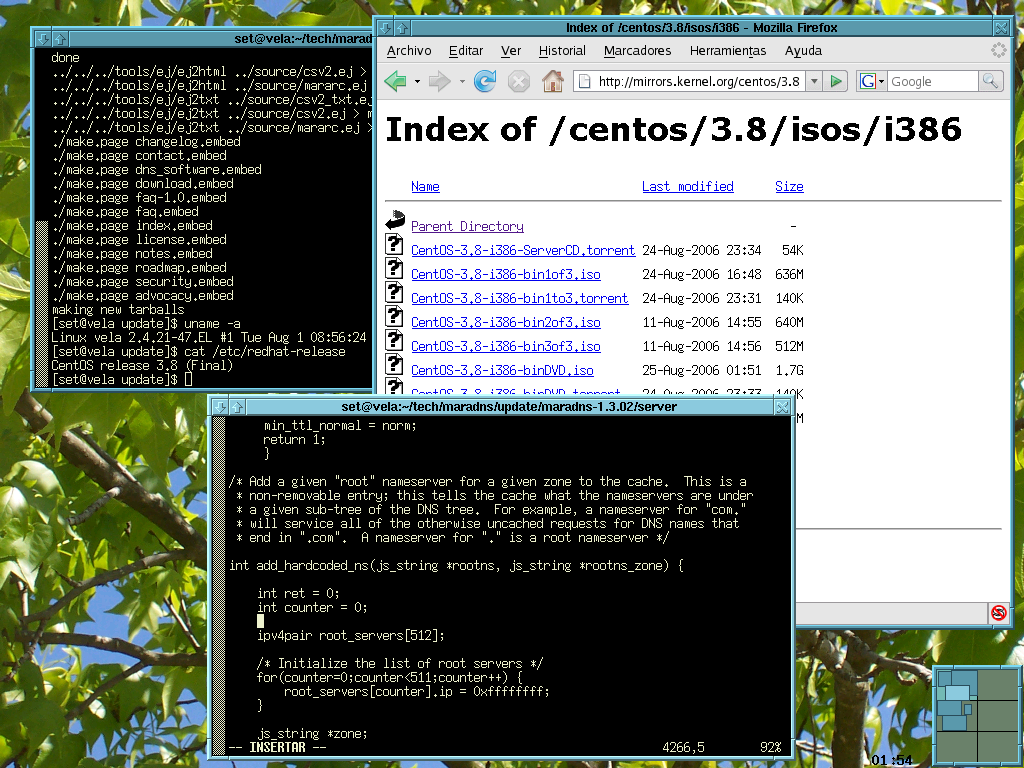The height and width of the screenshot is (768, 1024).
Task: Click the Google search engine icon
Action: point(867,81)
